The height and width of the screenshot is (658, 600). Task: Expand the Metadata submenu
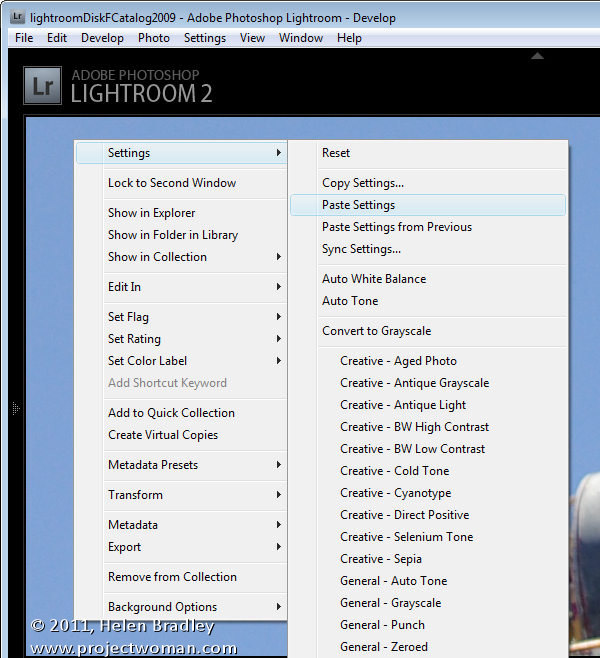pos(182,525)
